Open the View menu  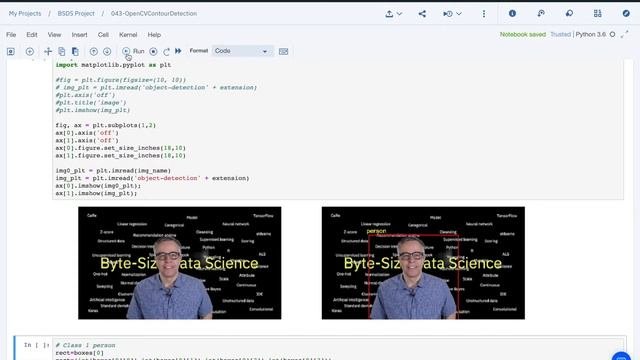(54, 35)
